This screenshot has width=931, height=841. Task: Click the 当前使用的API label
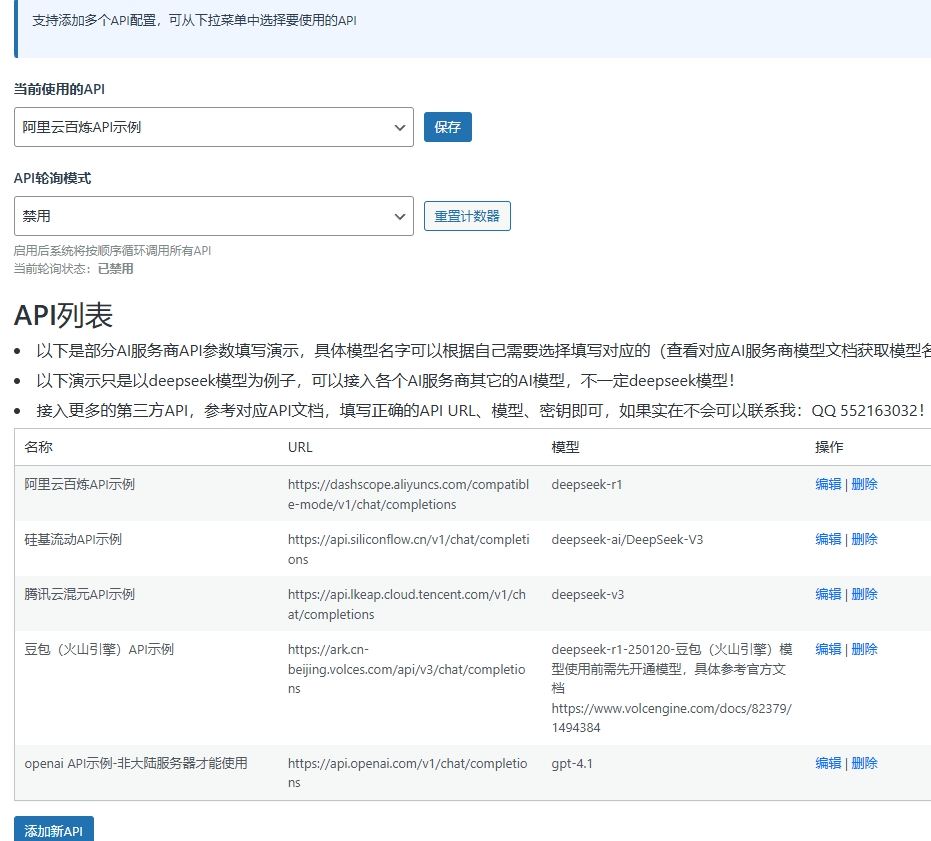59,89
